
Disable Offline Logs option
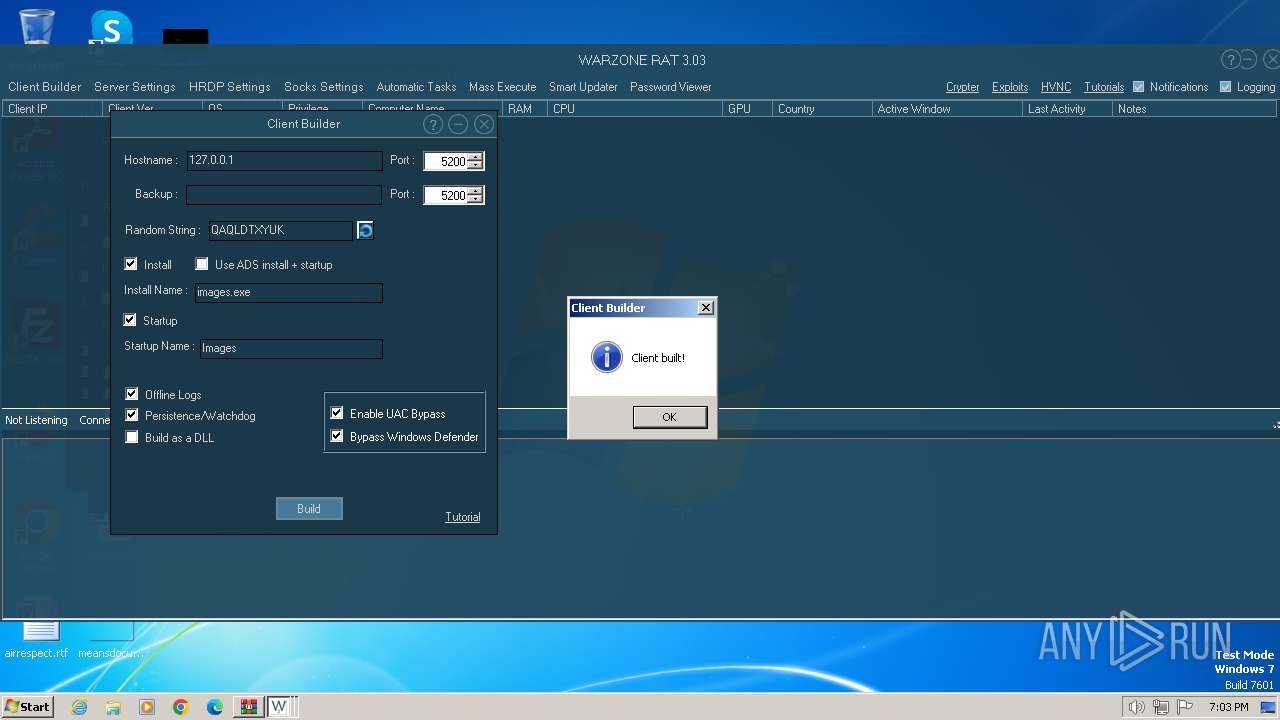[132, 394]
